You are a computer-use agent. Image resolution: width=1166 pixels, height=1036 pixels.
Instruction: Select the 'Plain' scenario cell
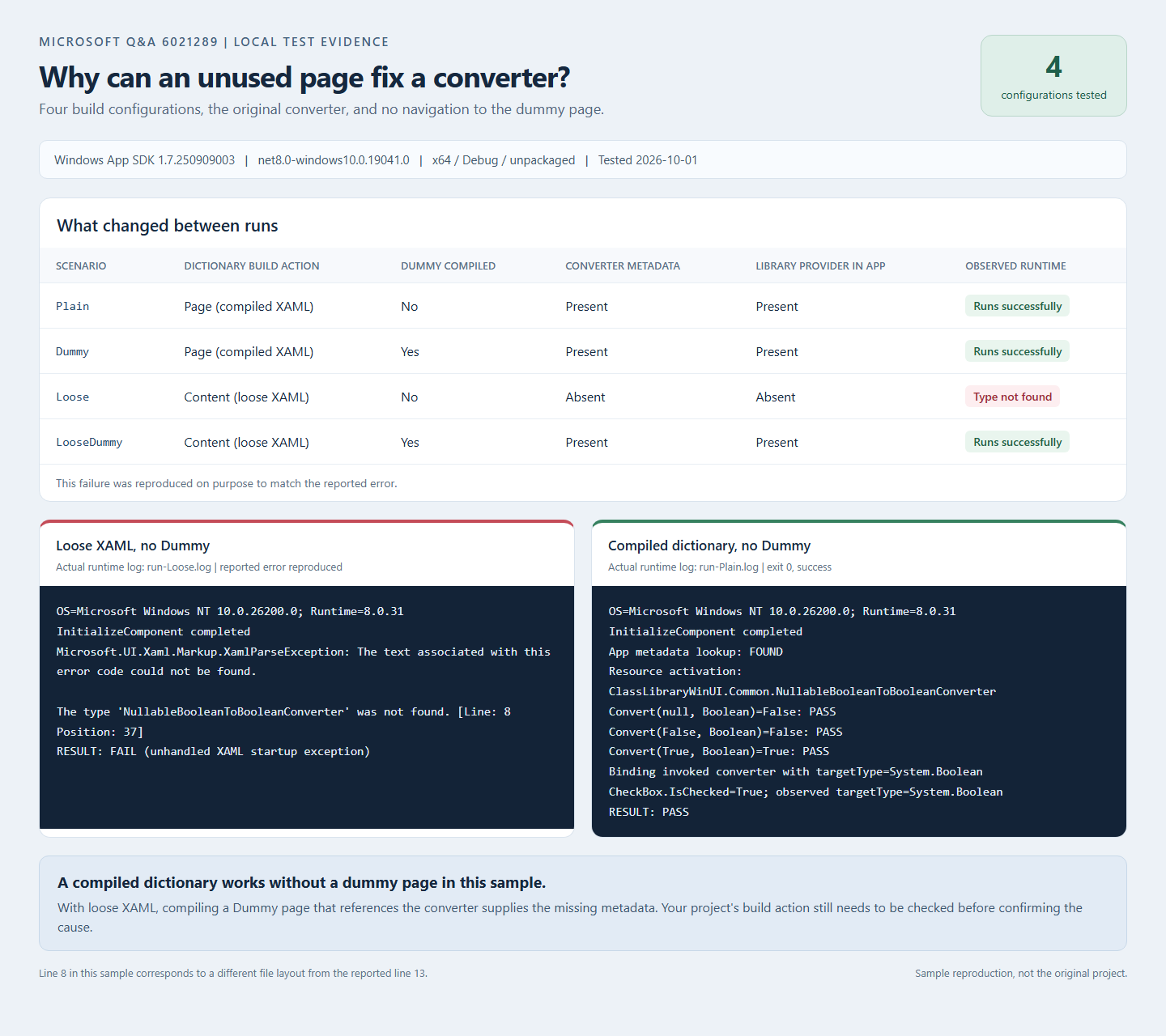(73, 306)
